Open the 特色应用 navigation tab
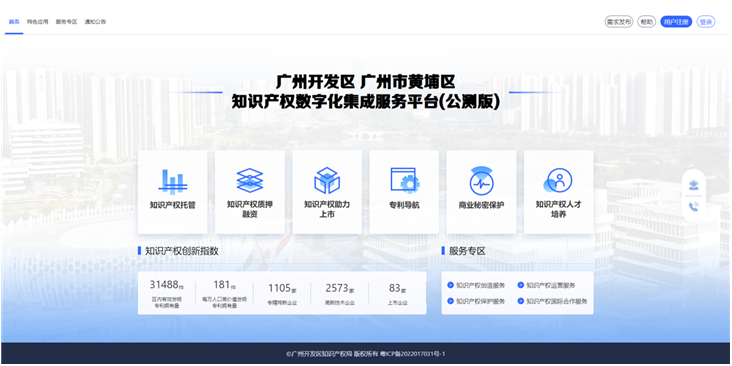732x366 pixels. point(37,21)
